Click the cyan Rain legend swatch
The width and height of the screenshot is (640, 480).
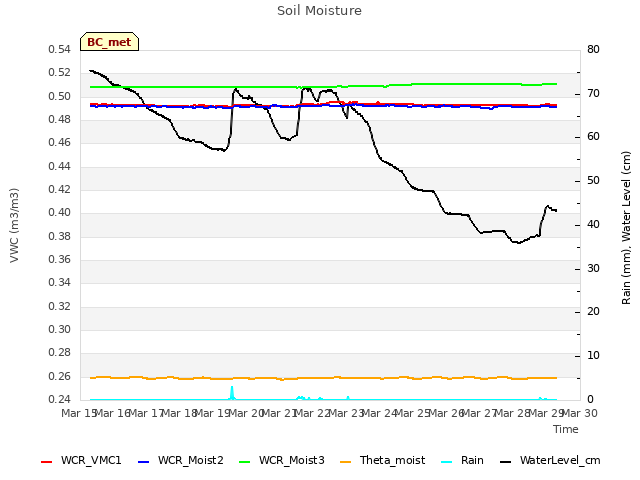click(447, 462)
